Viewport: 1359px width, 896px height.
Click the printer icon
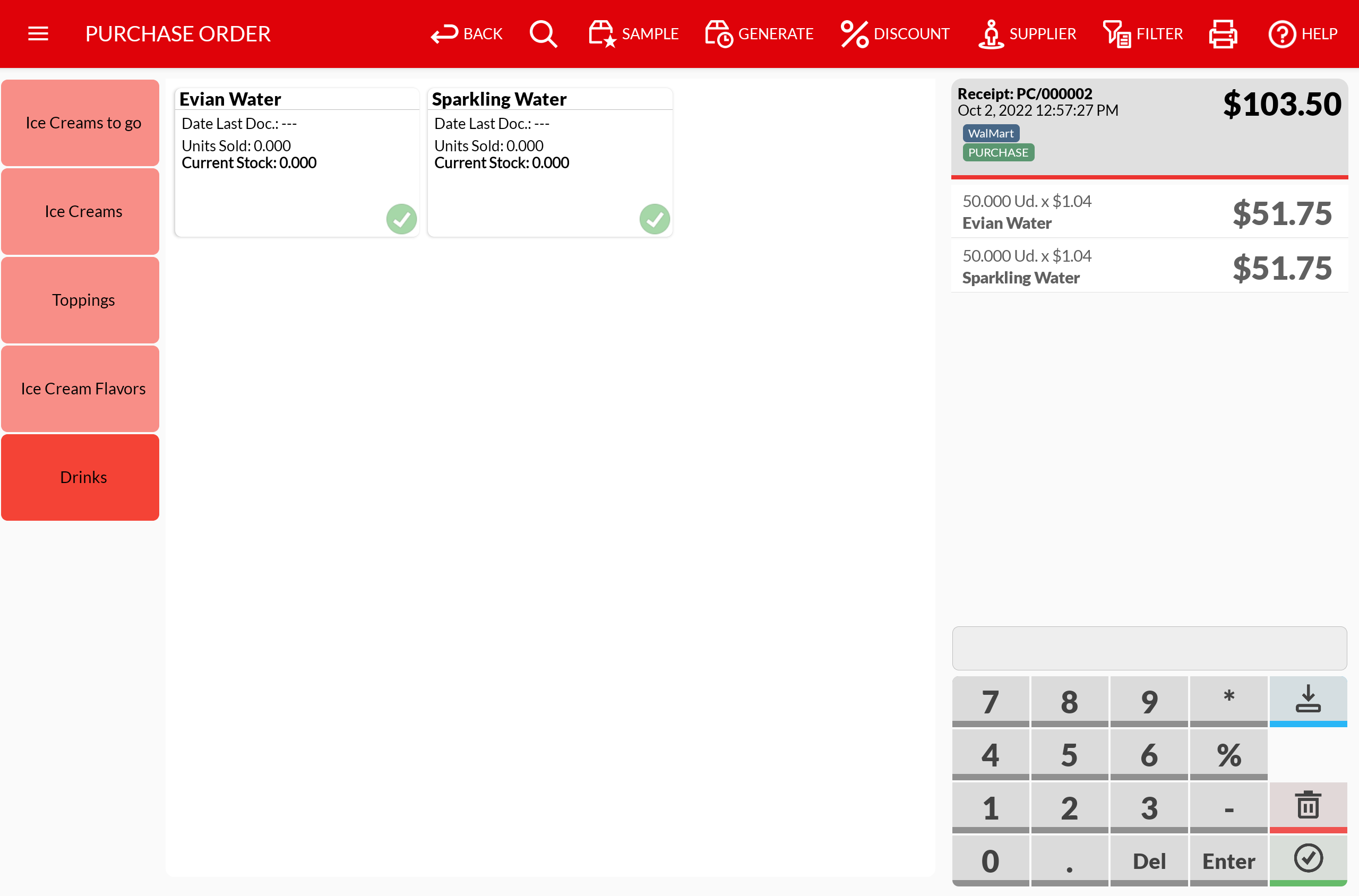1223,34
